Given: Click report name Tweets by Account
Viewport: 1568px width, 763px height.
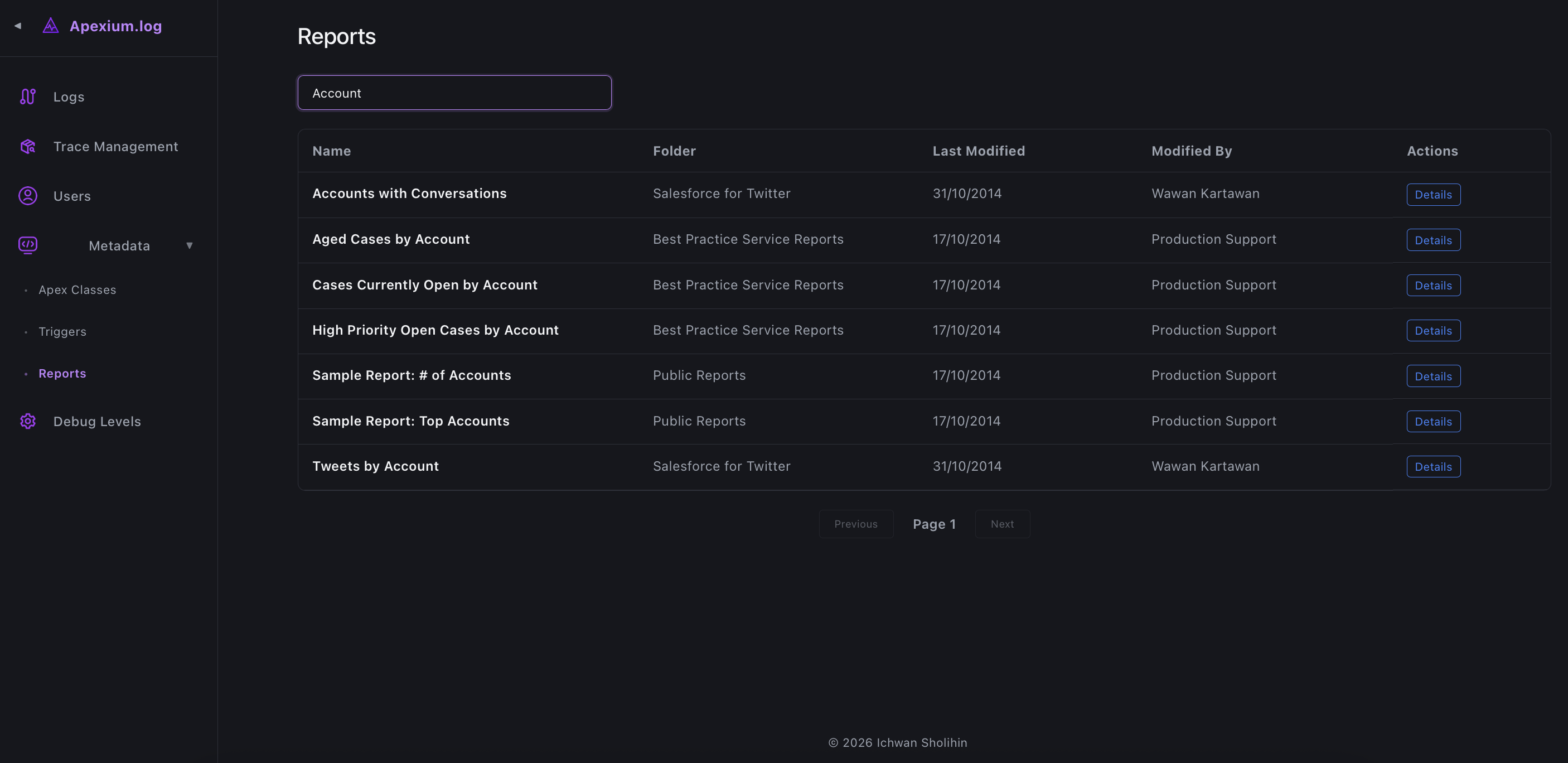Looking at the screenshot, I should coord(375,466).
